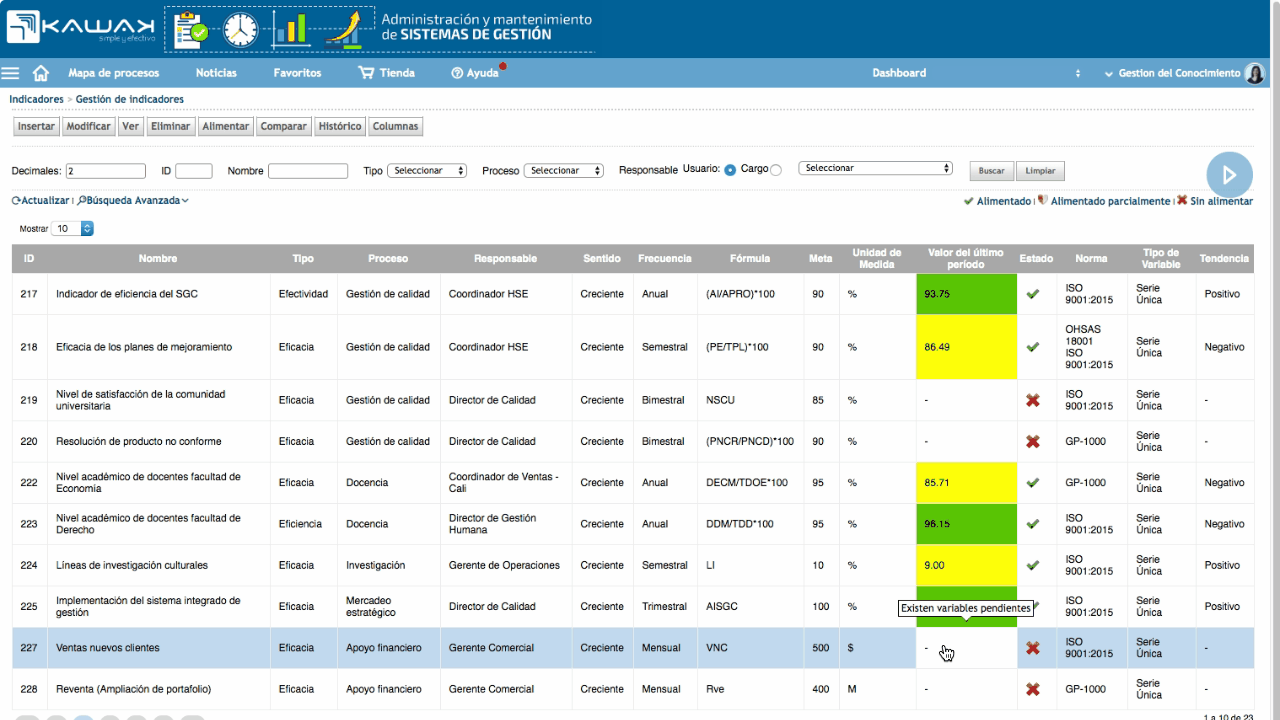Open the hamburger menu icon
This screenshot has height=720, width=1280.
coord(10,73)
